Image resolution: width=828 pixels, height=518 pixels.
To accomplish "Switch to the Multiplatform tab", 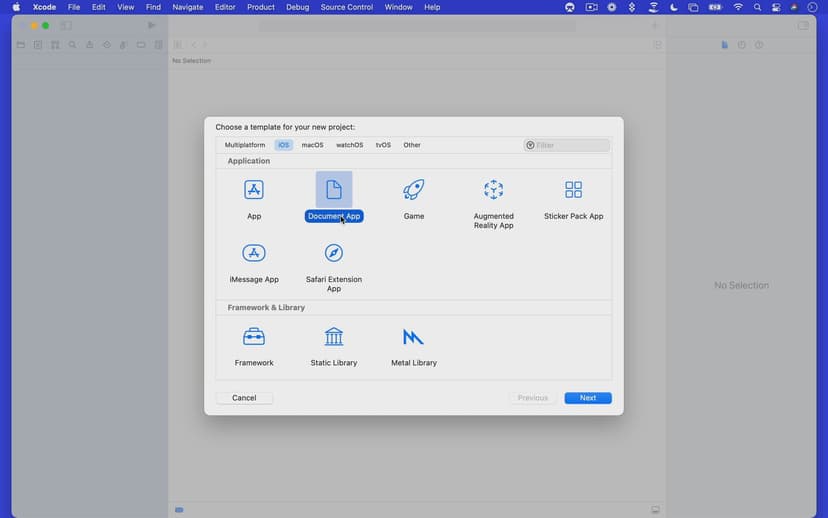I will pyautogui.click(x=245, y=145).
